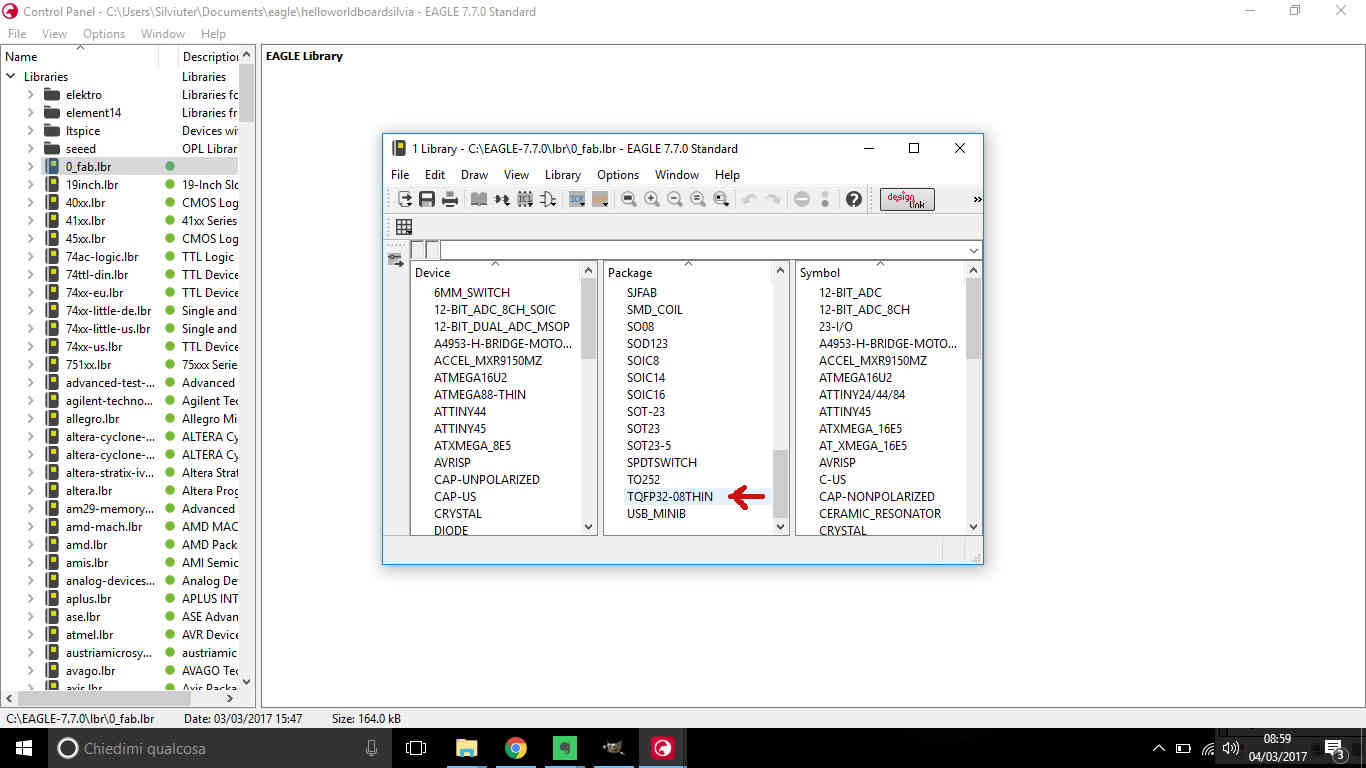1366x768 pixels.
Task: Open File Explorer from the taskbar
Action: (x=466, y=748)
